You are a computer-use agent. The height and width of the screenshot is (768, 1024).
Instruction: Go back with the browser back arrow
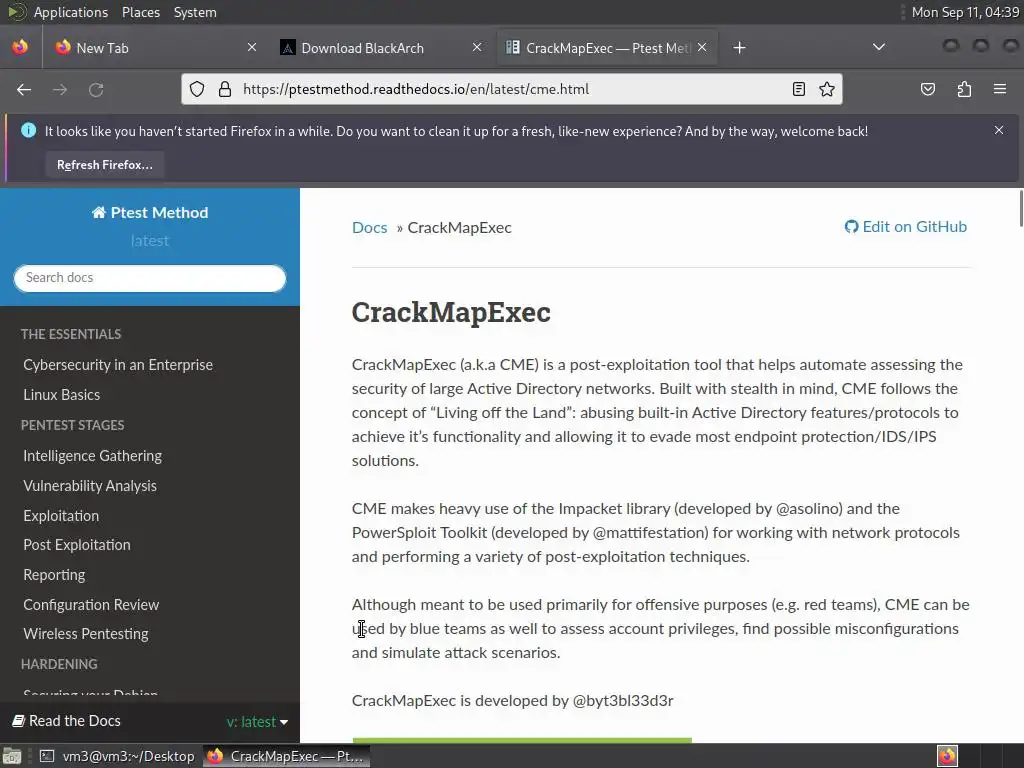[24, 89]
